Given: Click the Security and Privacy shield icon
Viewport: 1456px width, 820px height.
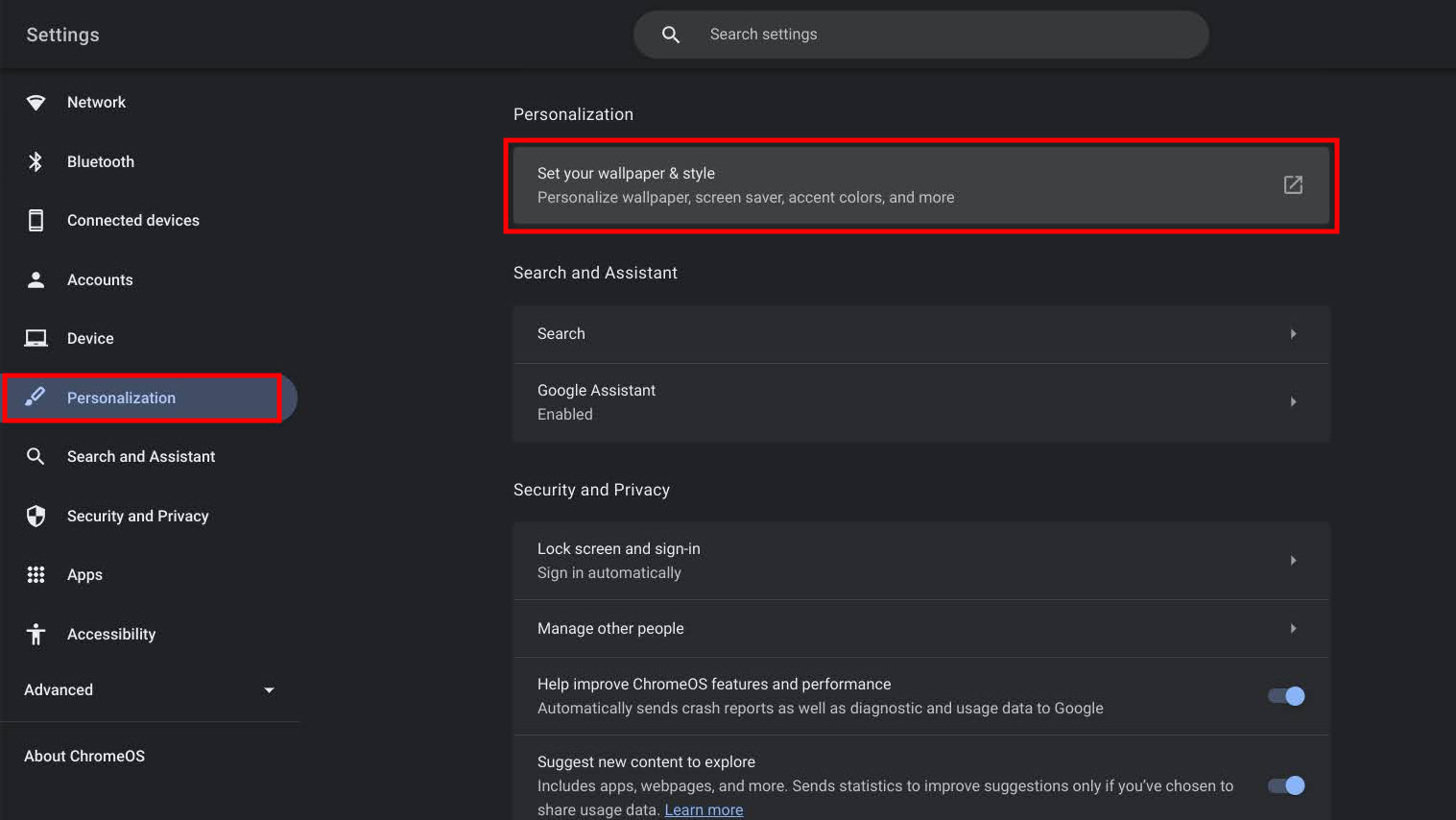Looking at the screenshot, I should tap(36, 517).
